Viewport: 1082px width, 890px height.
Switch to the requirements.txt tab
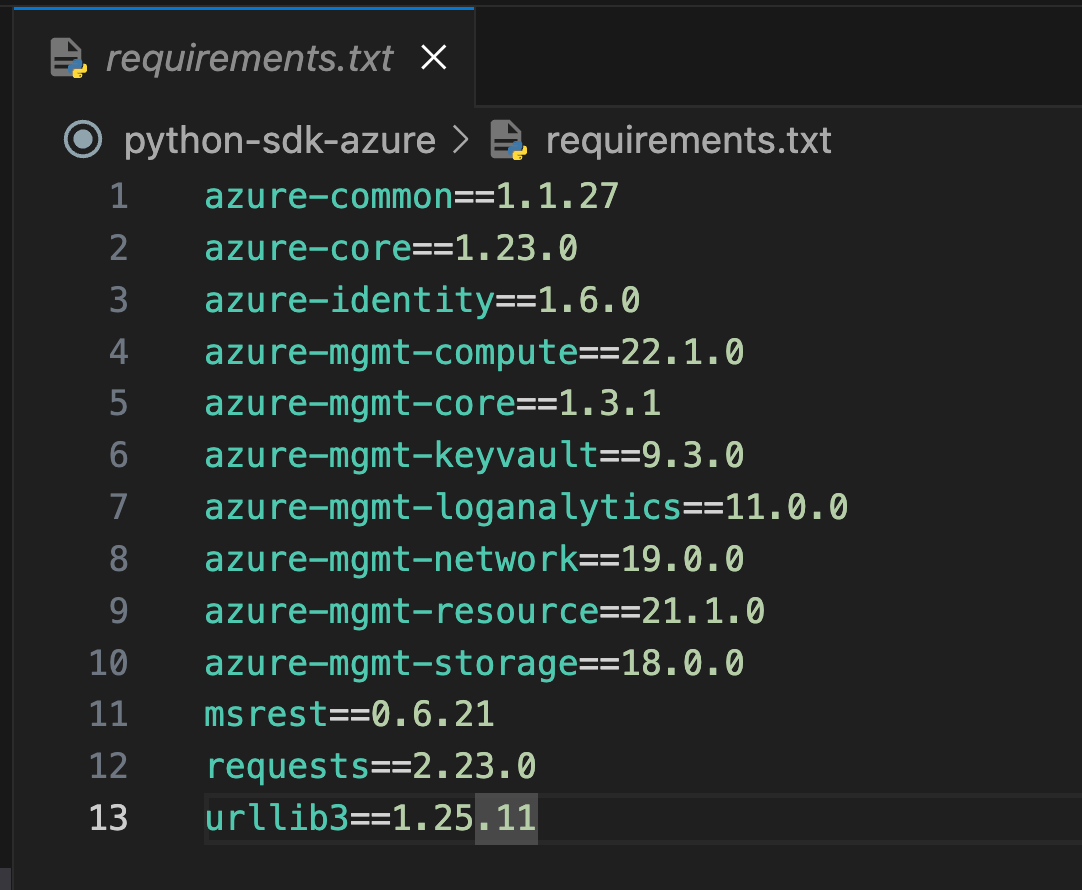pos(250,59)
